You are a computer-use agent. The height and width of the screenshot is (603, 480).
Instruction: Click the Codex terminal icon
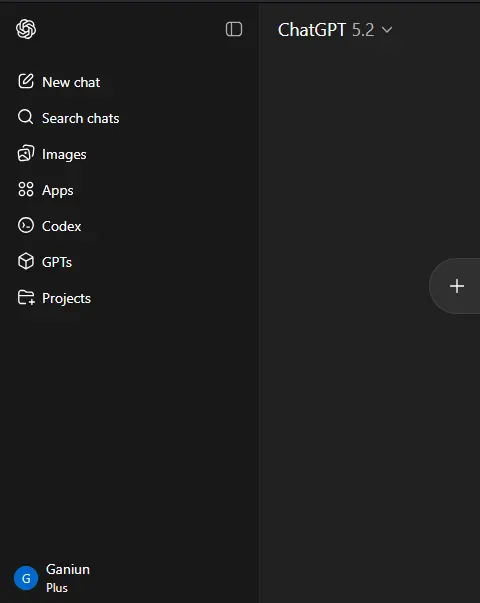click(26, 225)
